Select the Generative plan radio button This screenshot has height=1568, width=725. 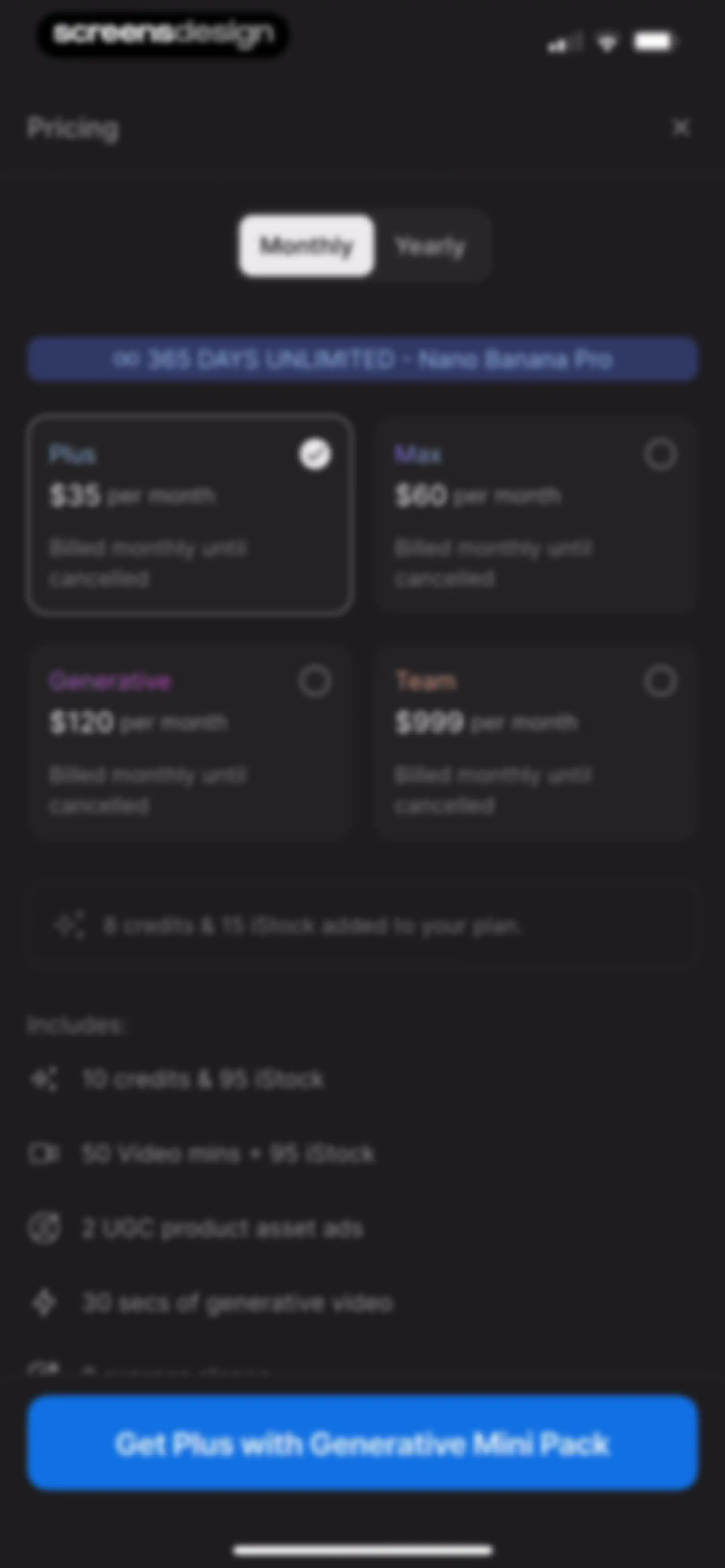coord(315,681)
